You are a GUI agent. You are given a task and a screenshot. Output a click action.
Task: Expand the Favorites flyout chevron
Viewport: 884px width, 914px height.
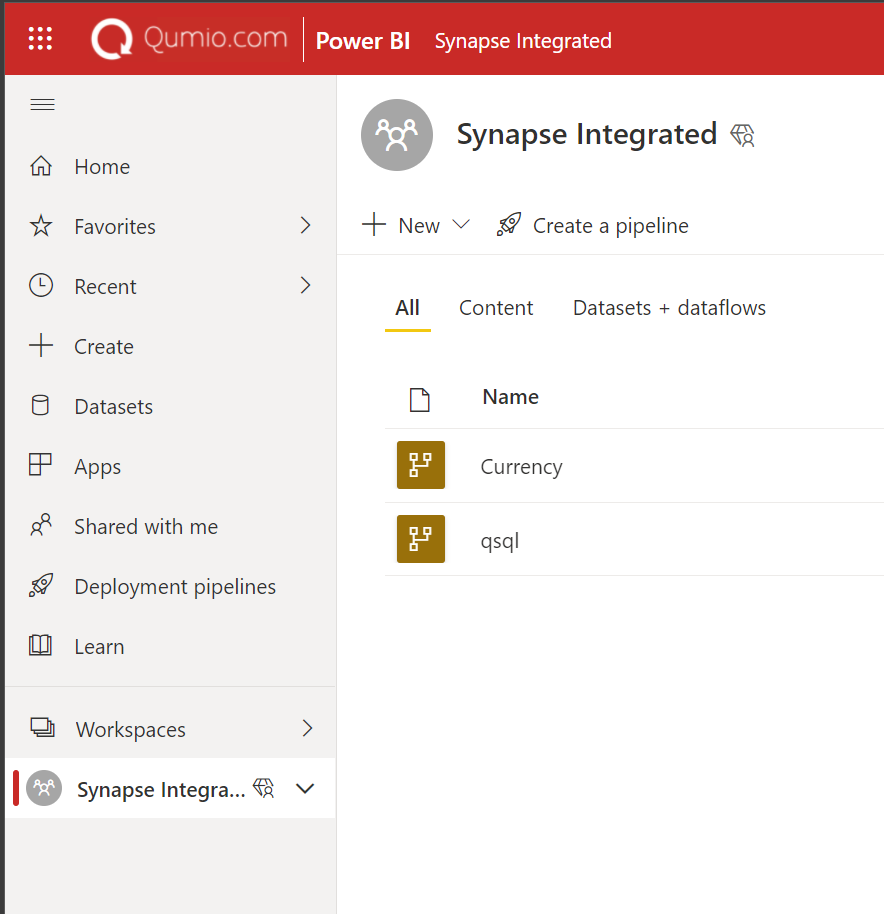point(305,225)
